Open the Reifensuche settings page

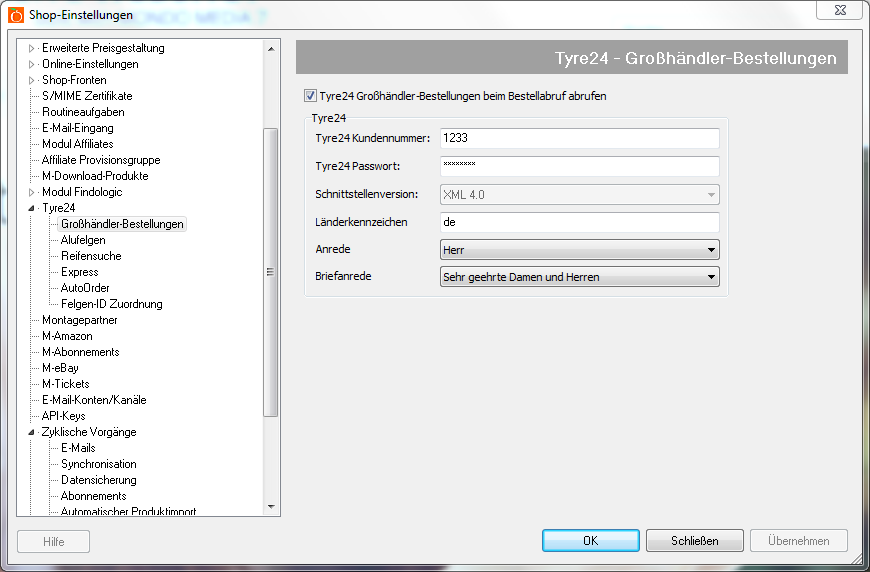[x=91, y=256]
